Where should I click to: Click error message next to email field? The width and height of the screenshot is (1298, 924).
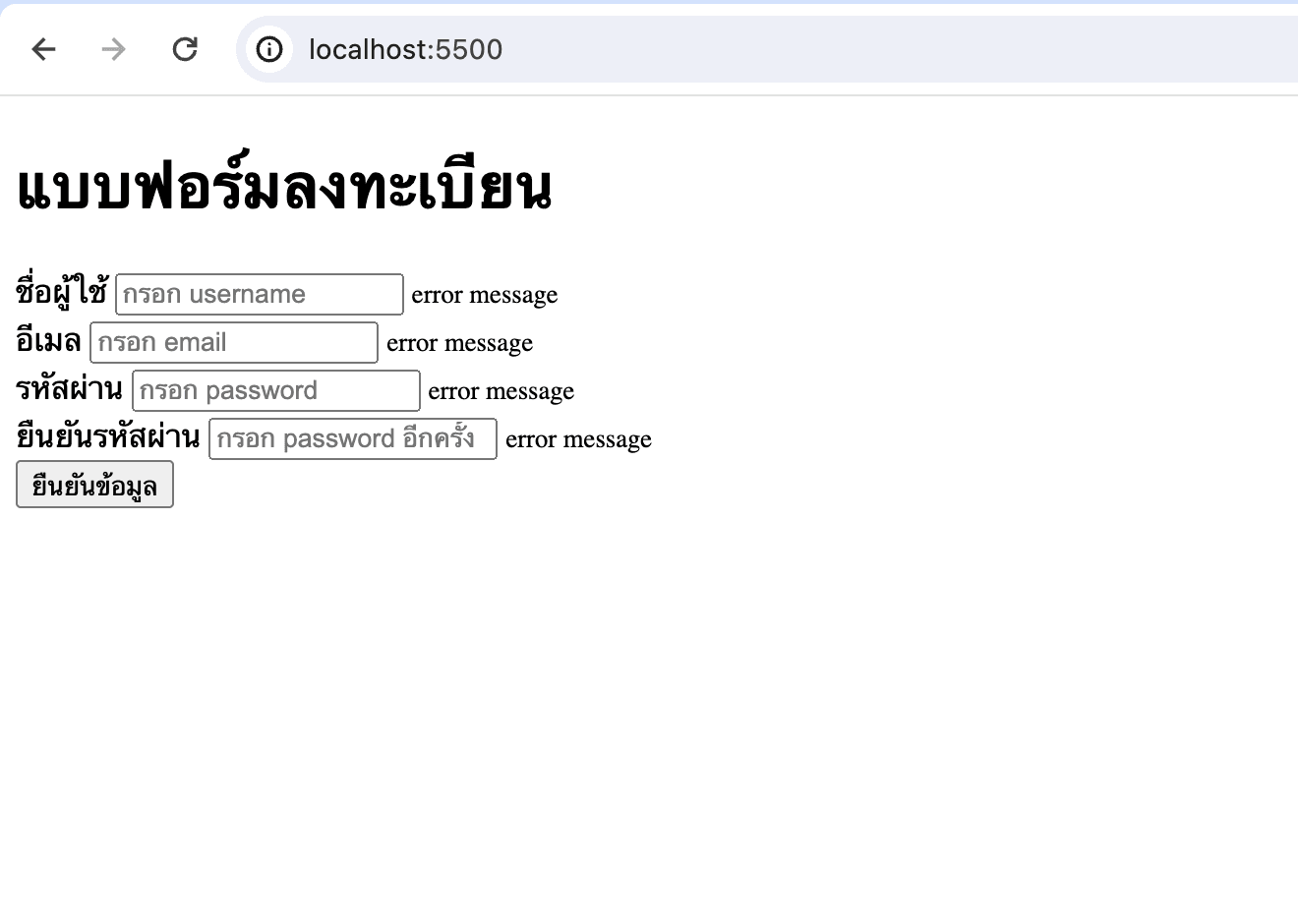click(x=458, y=342)
